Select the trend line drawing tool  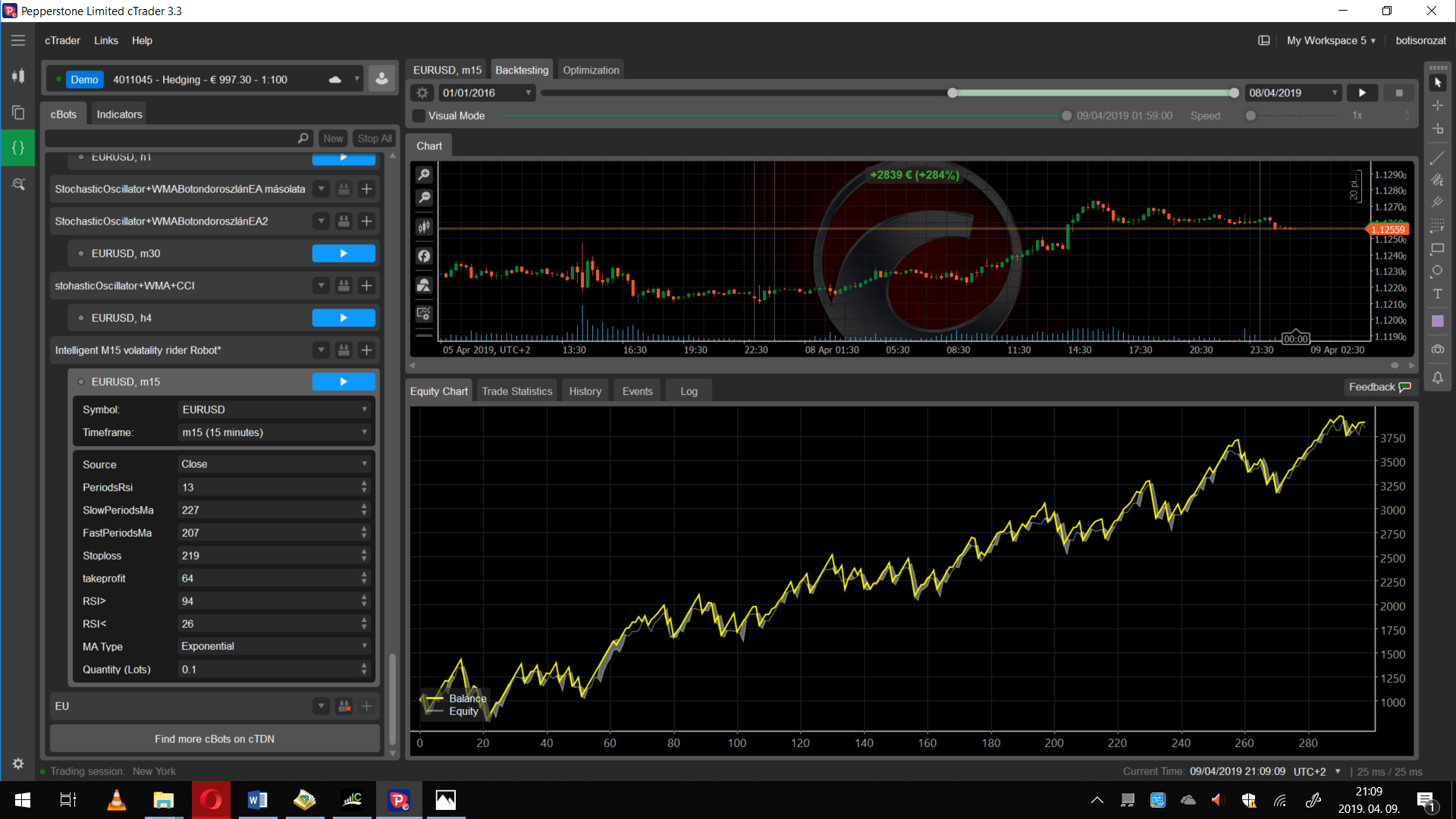click(x=1437, y=158)
